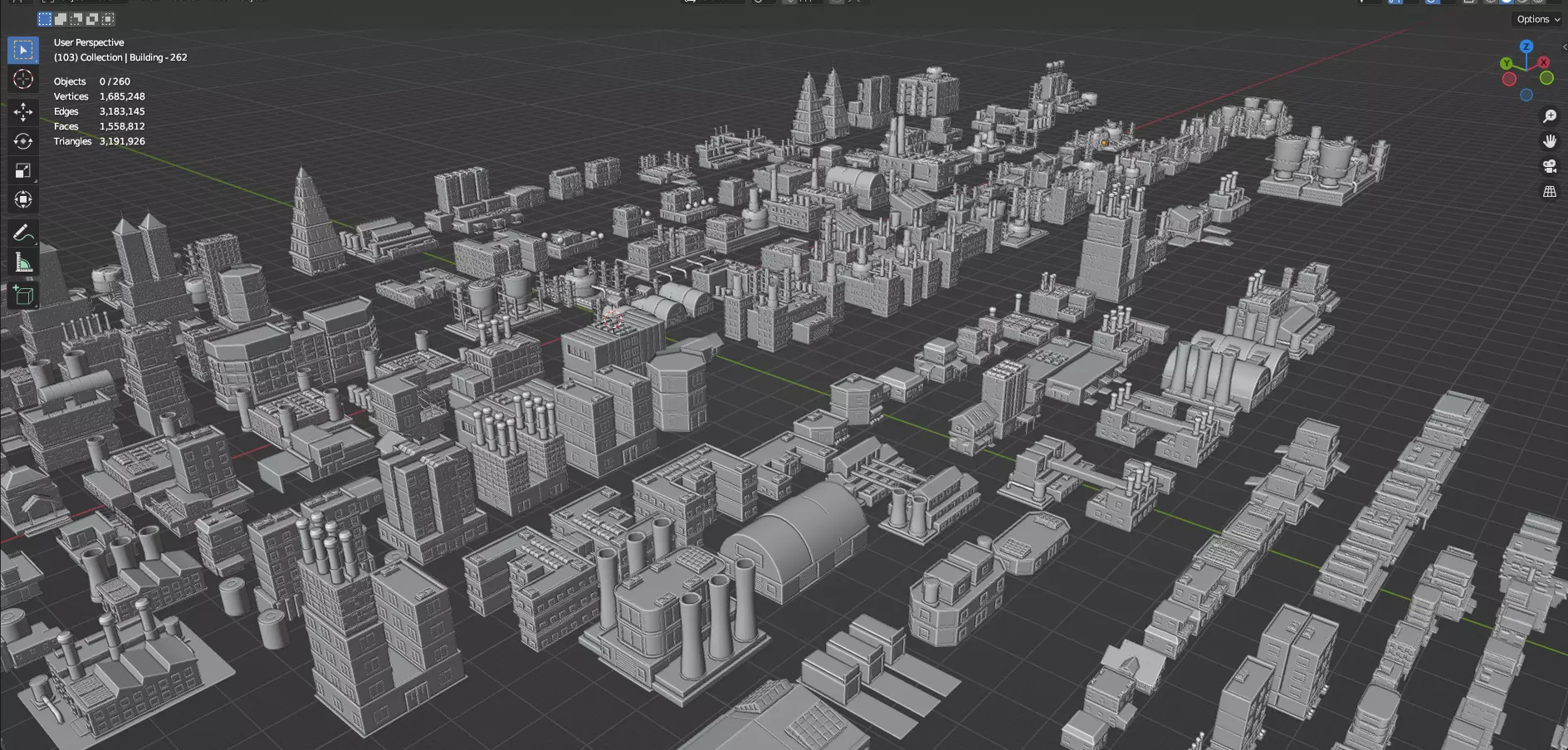Activate the Transform tool

coord(23,199)
